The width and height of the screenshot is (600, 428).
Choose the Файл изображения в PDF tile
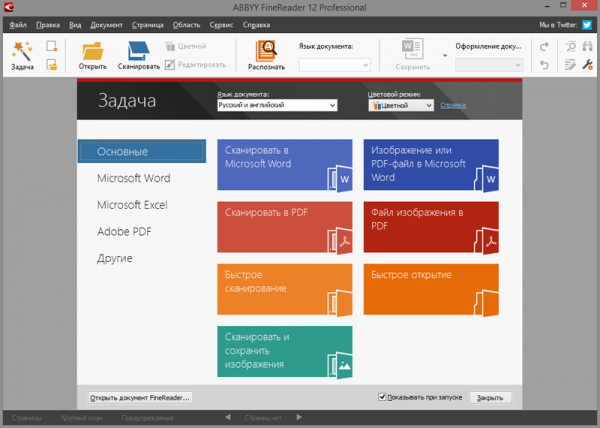pyautogui.click(x=430, y=226)
